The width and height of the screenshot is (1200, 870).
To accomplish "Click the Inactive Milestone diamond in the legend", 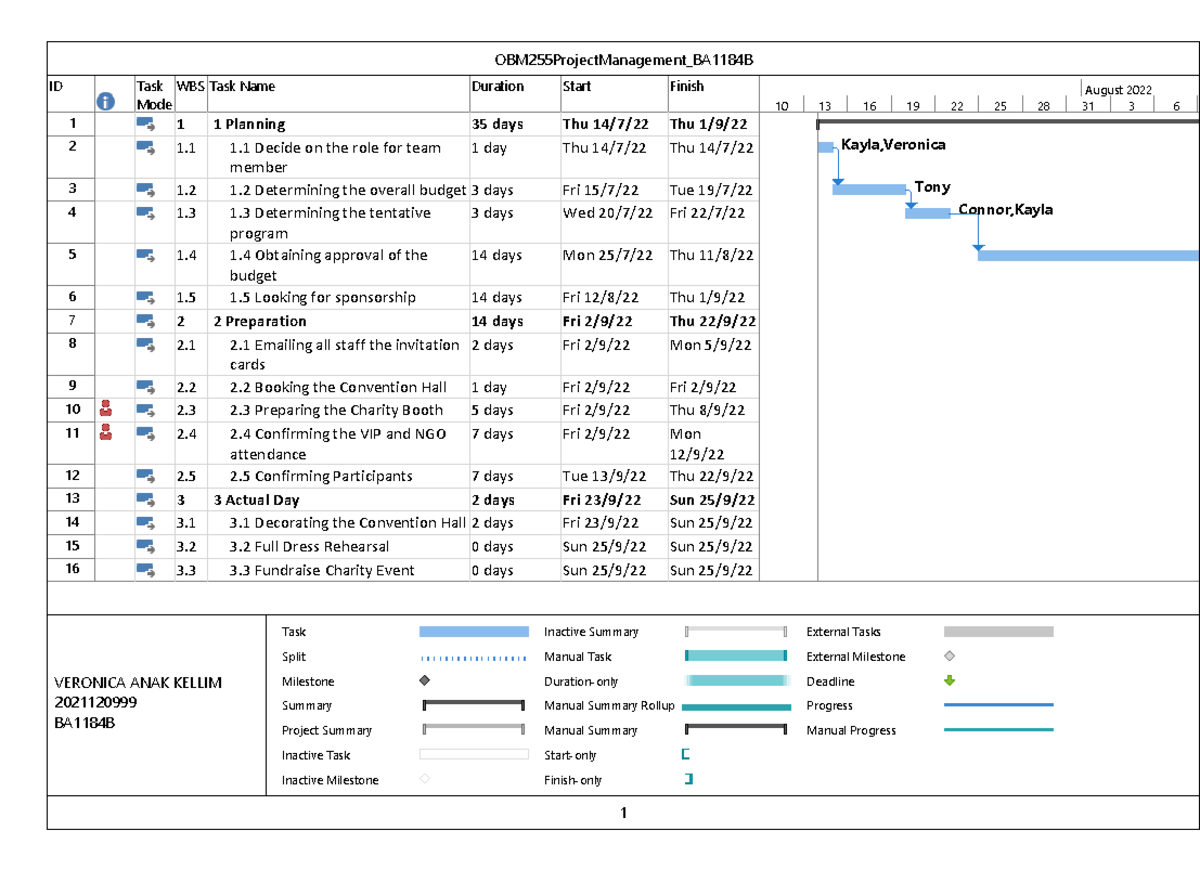I will click(426, 780).
